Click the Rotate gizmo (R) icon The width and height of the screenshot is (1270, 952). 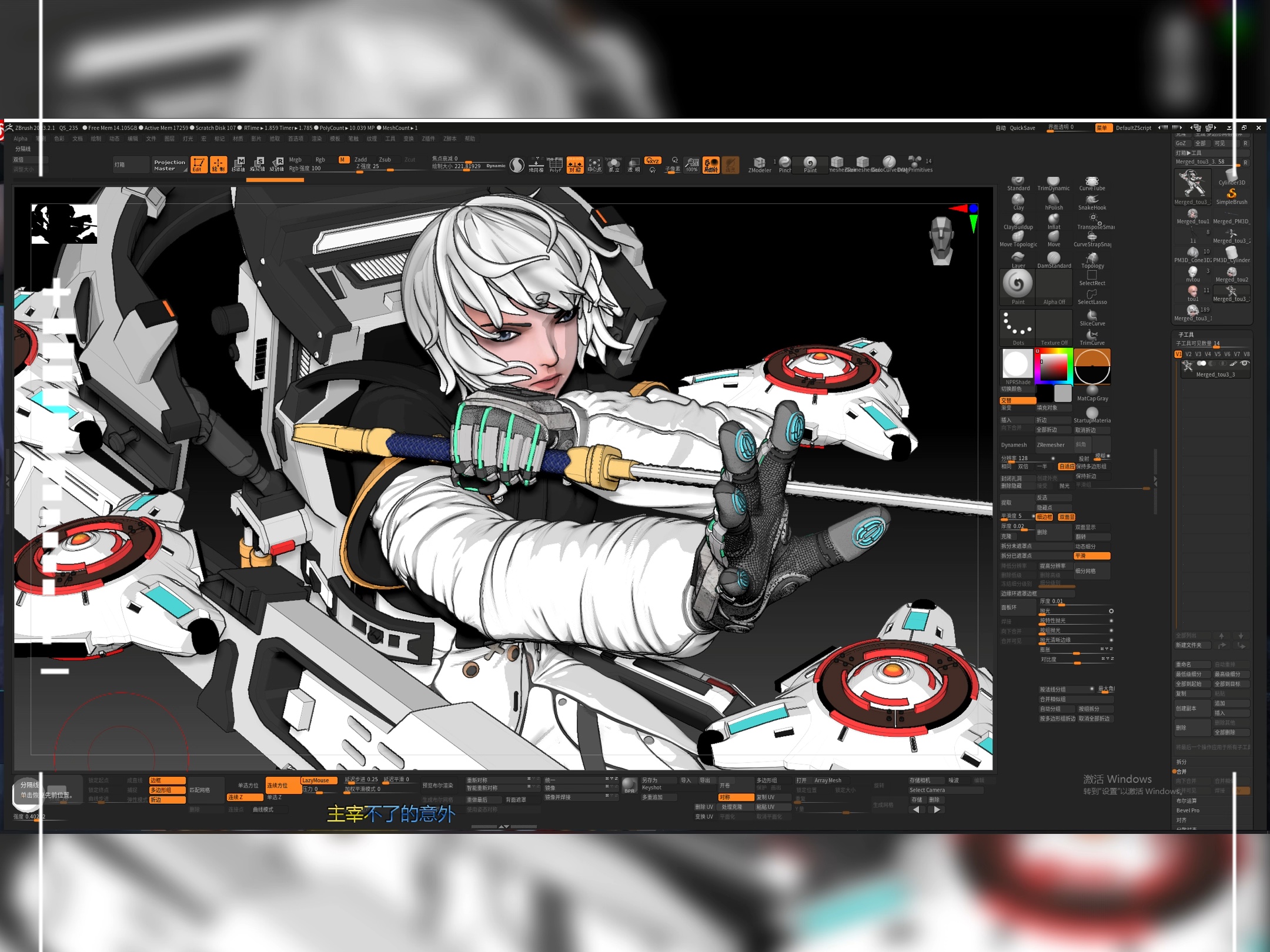[x=277, y=165]
